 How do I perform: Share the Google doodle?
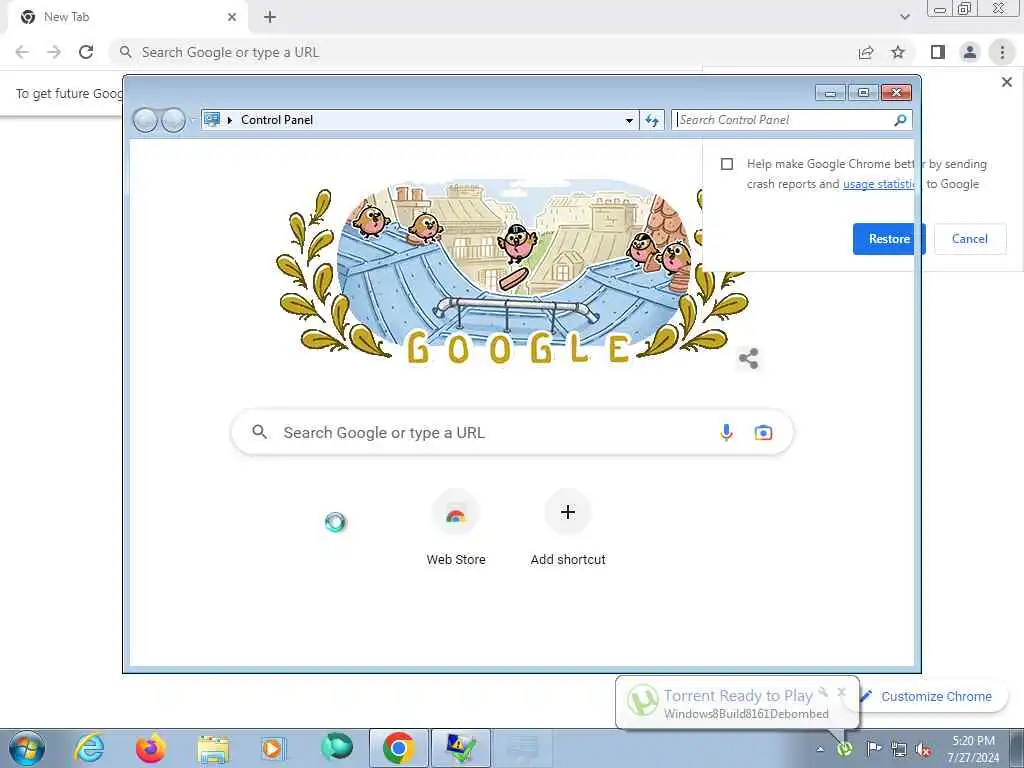[x=748, y=359]
